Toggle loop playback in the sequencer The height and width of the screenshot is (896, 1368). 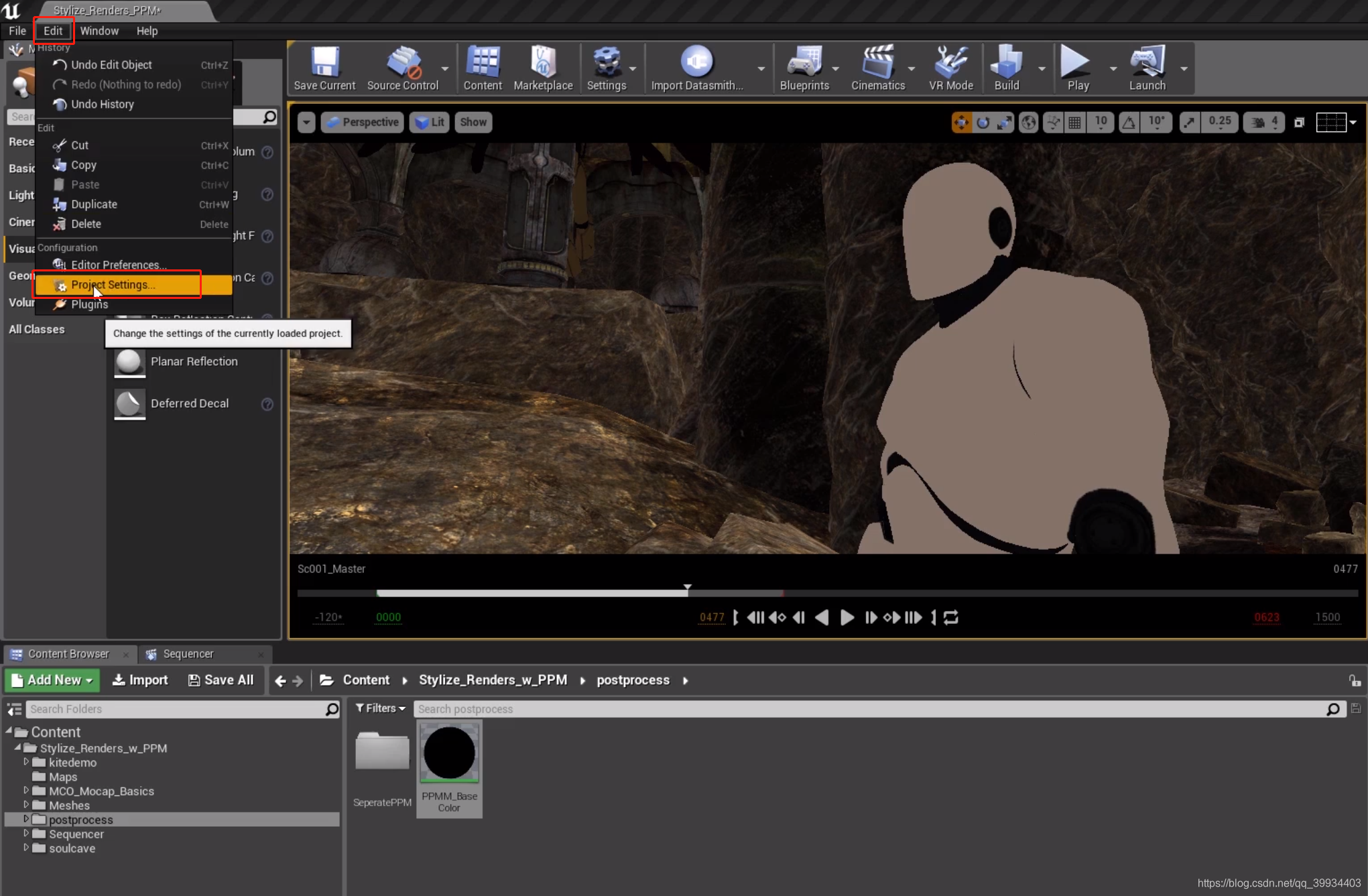point(950,617)
